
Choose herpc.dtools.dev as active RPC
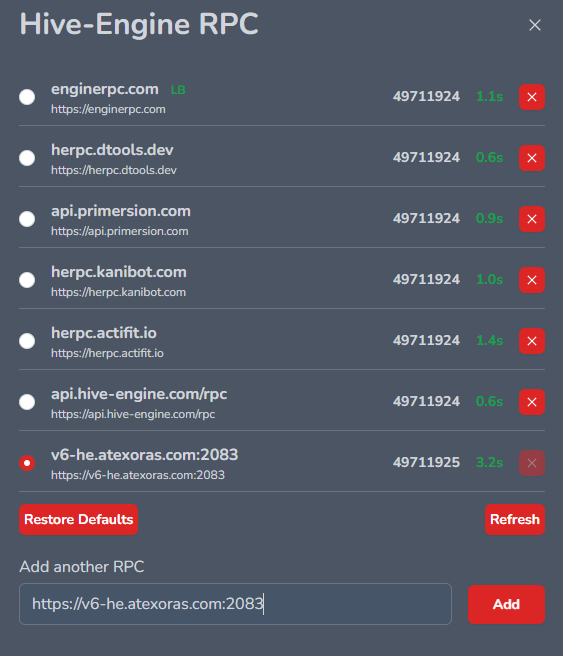point(27,158)
